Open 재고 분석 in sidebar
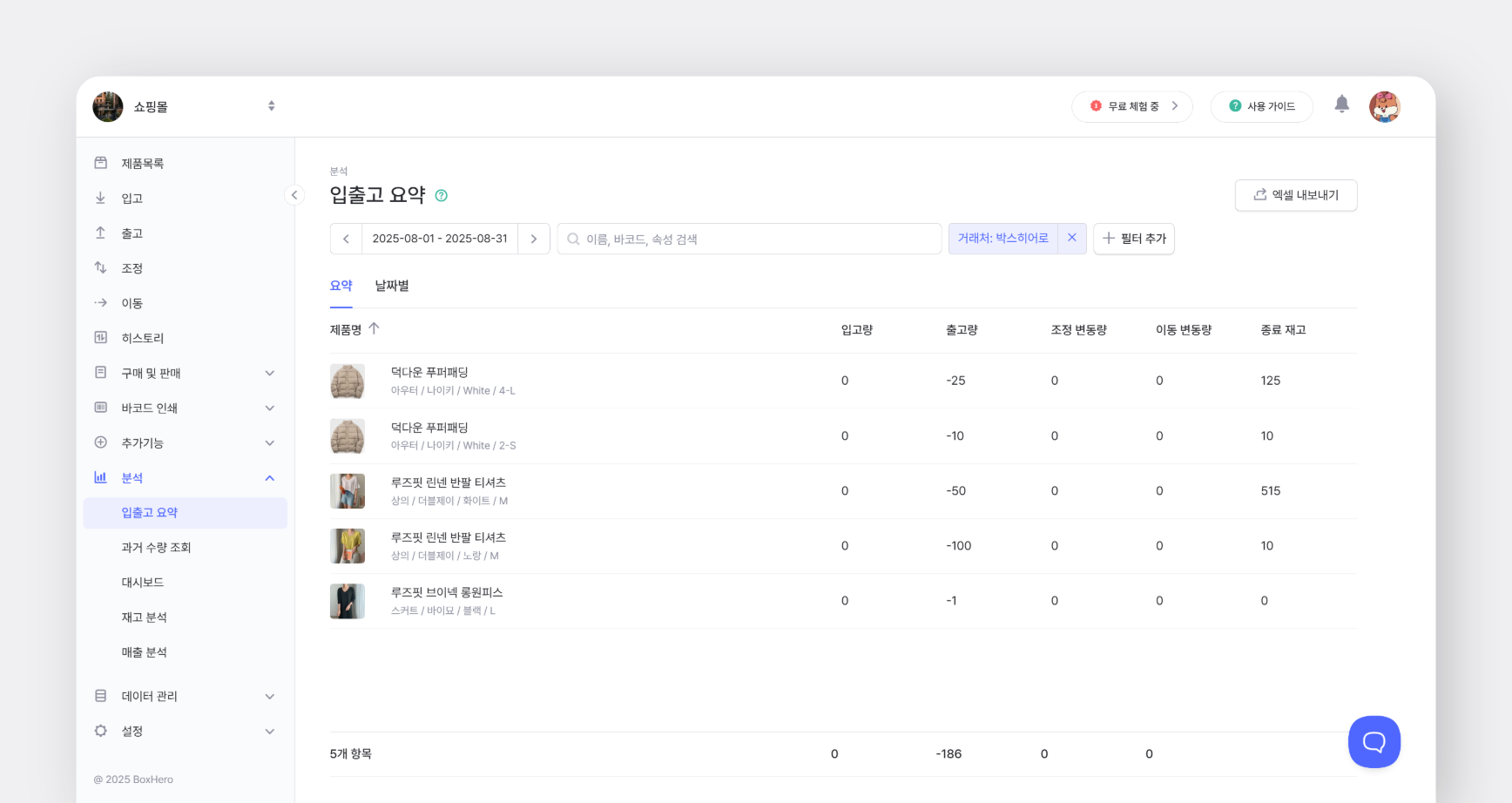The height and width of the screenshot is (803, 1512). point(145,617)
